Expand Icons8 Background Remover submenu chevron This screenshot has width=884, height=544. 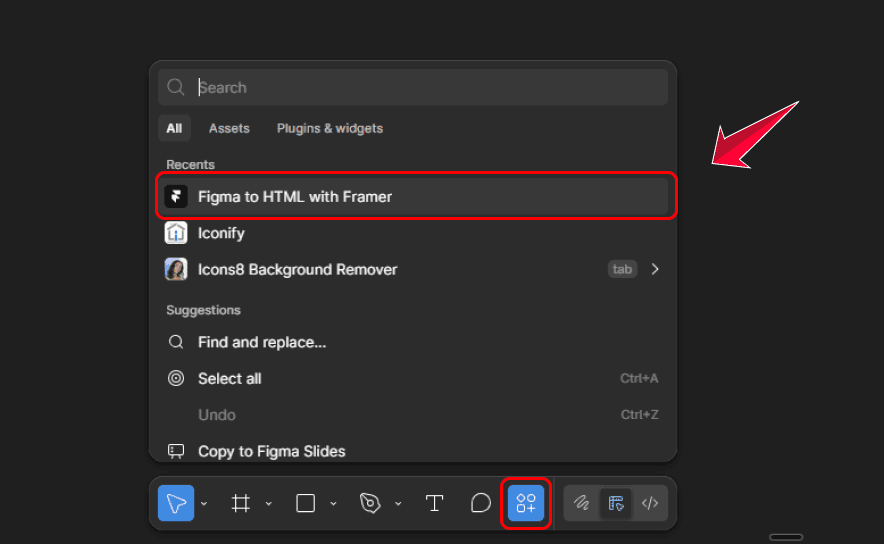coord(655,269)
